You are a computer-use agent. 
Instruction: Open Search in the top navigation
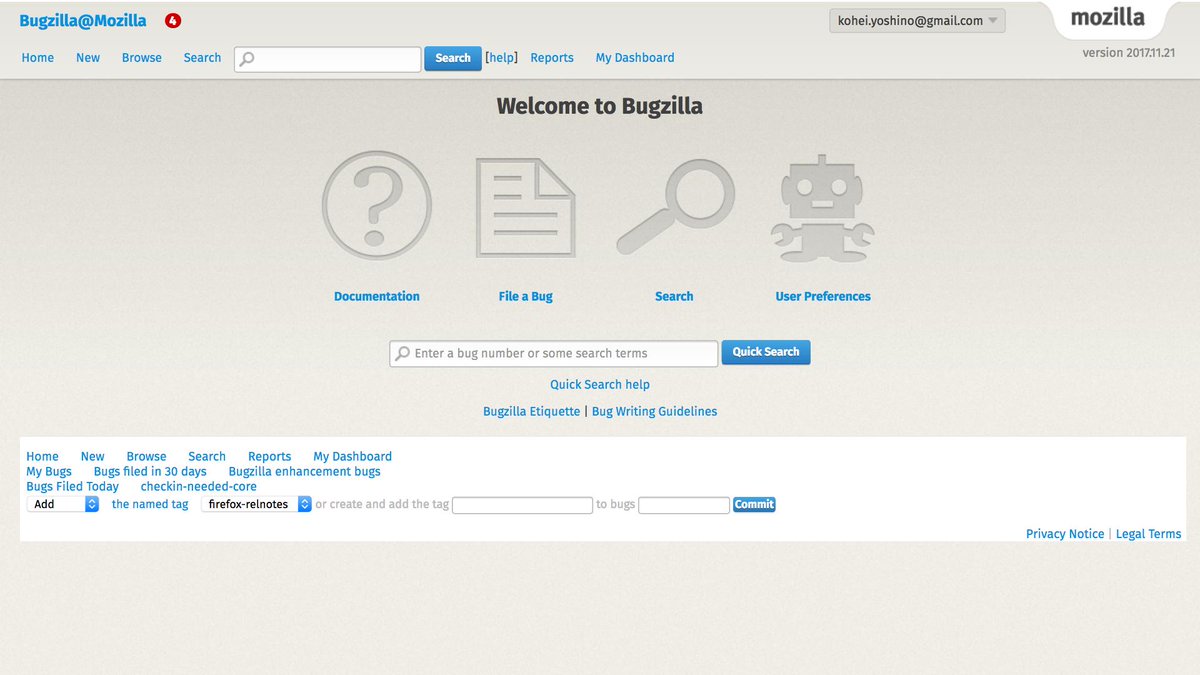202,58
